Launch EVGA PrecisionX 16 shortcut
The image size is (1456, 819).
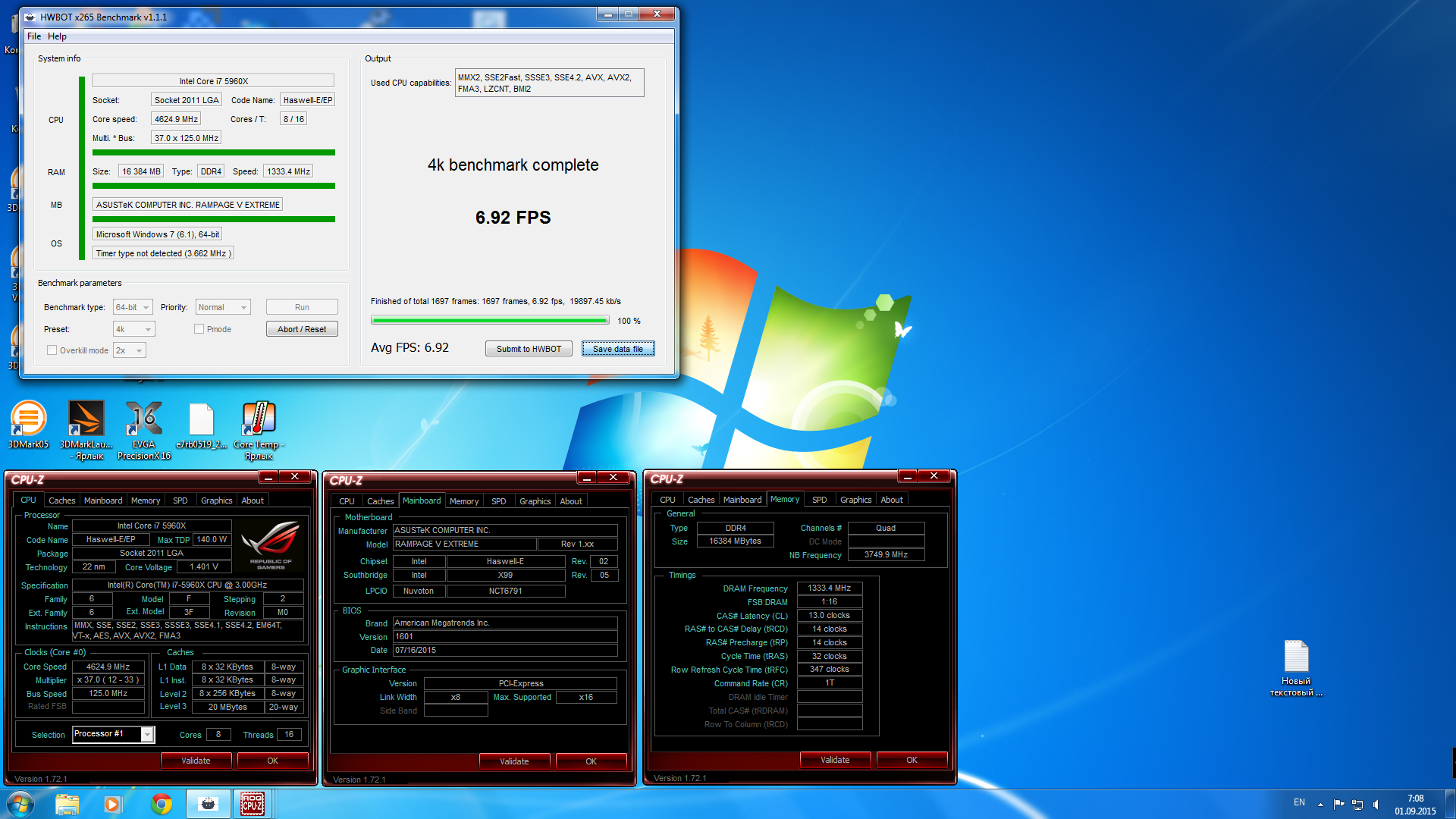pyautogui.click(x=144, y=429)
